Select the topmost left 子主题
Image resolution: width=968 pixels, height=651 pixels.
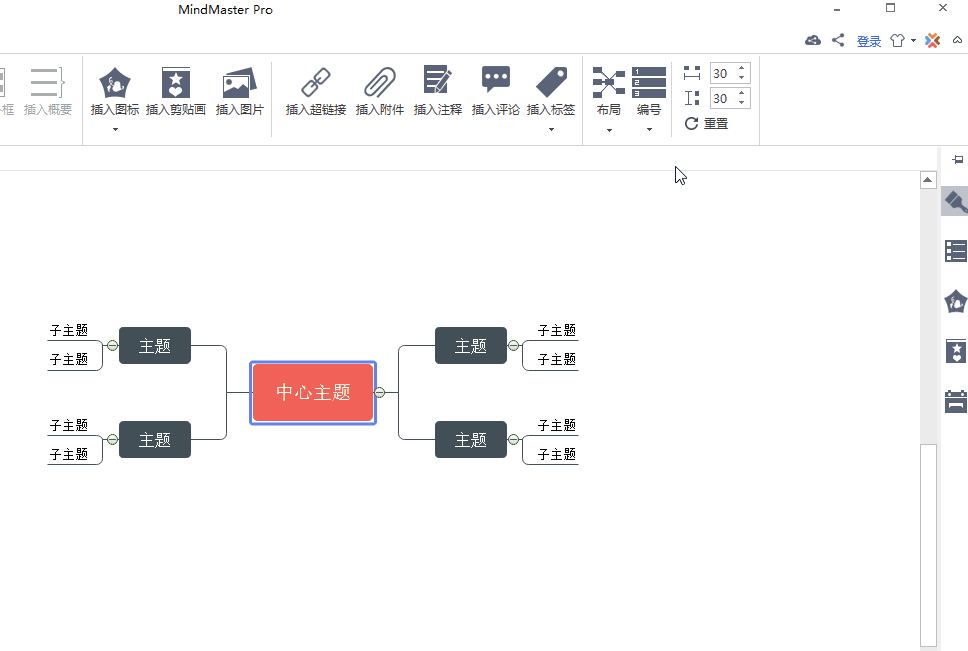(x=69, y=331)
